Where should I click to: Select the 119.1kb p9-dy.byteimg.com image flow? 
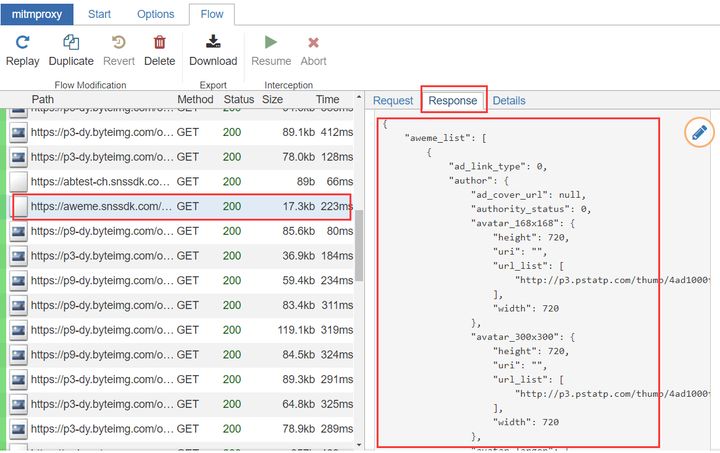point(180,330)
